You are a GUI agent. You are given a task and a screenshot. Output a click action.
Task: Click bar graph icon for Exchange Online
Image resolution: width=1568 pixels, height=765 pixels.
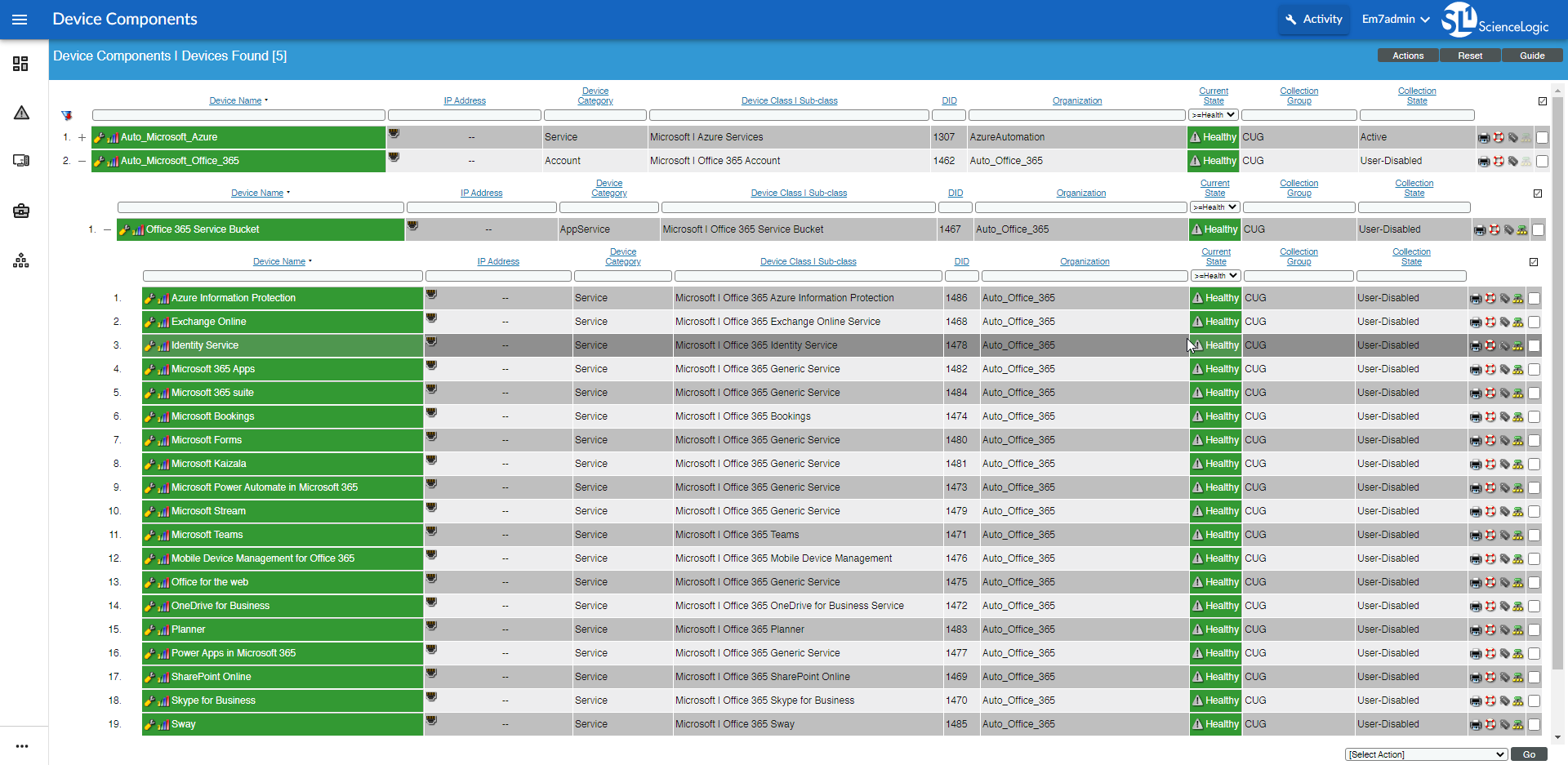164,322
